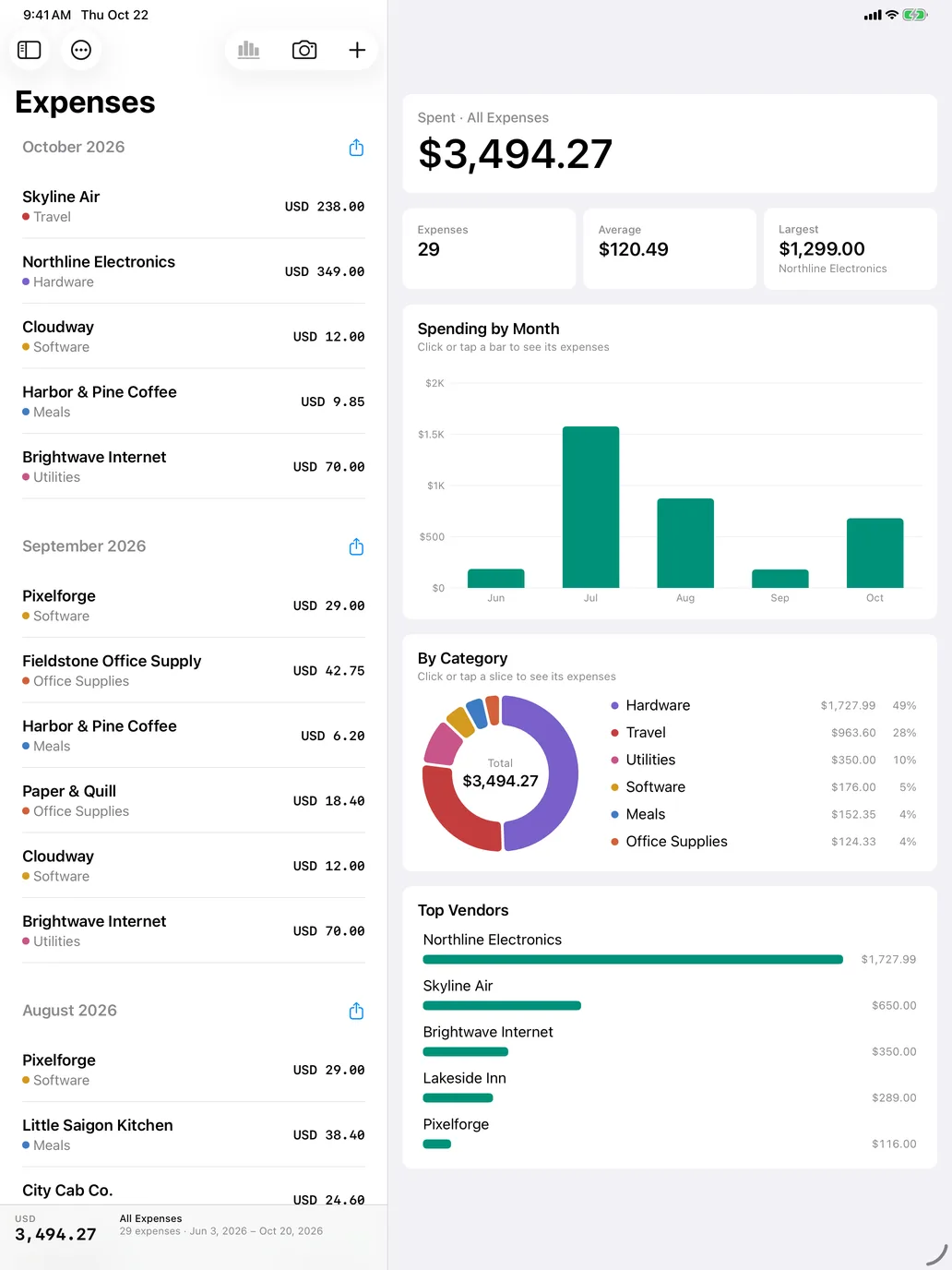Select the Office Supplies category legend row
The image size is (952, 1270).
click(x=764, y=842)
